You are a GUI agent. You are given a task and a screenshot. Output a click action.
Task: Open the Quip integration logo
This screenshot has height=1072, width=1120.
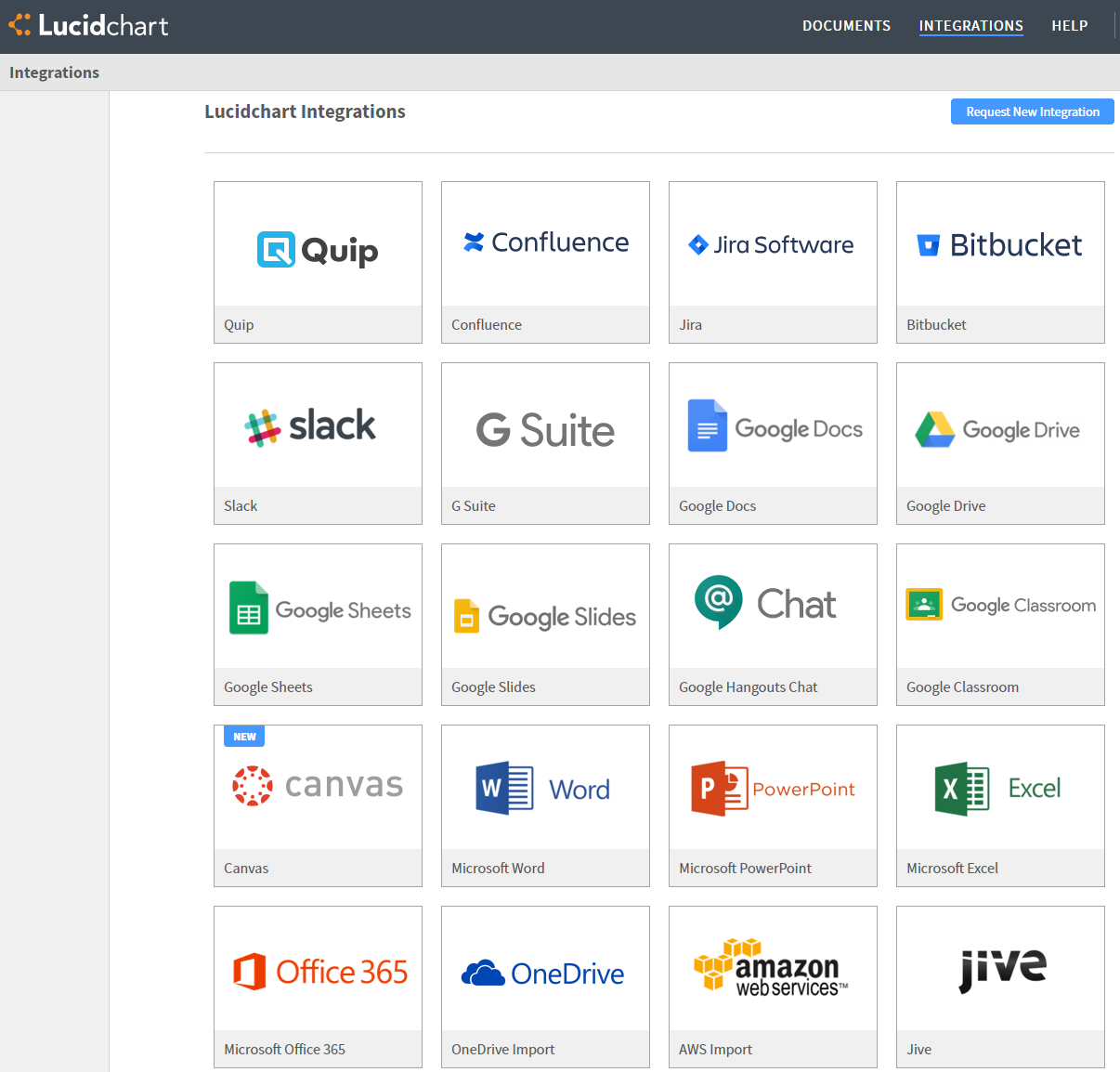[318, 249]
